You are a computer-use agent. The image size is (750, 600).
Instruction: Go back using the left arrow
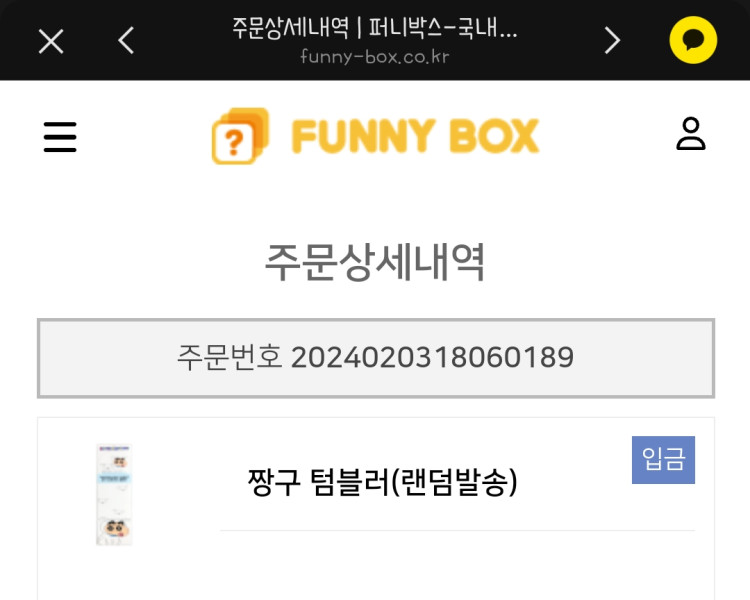coord(126,41)
